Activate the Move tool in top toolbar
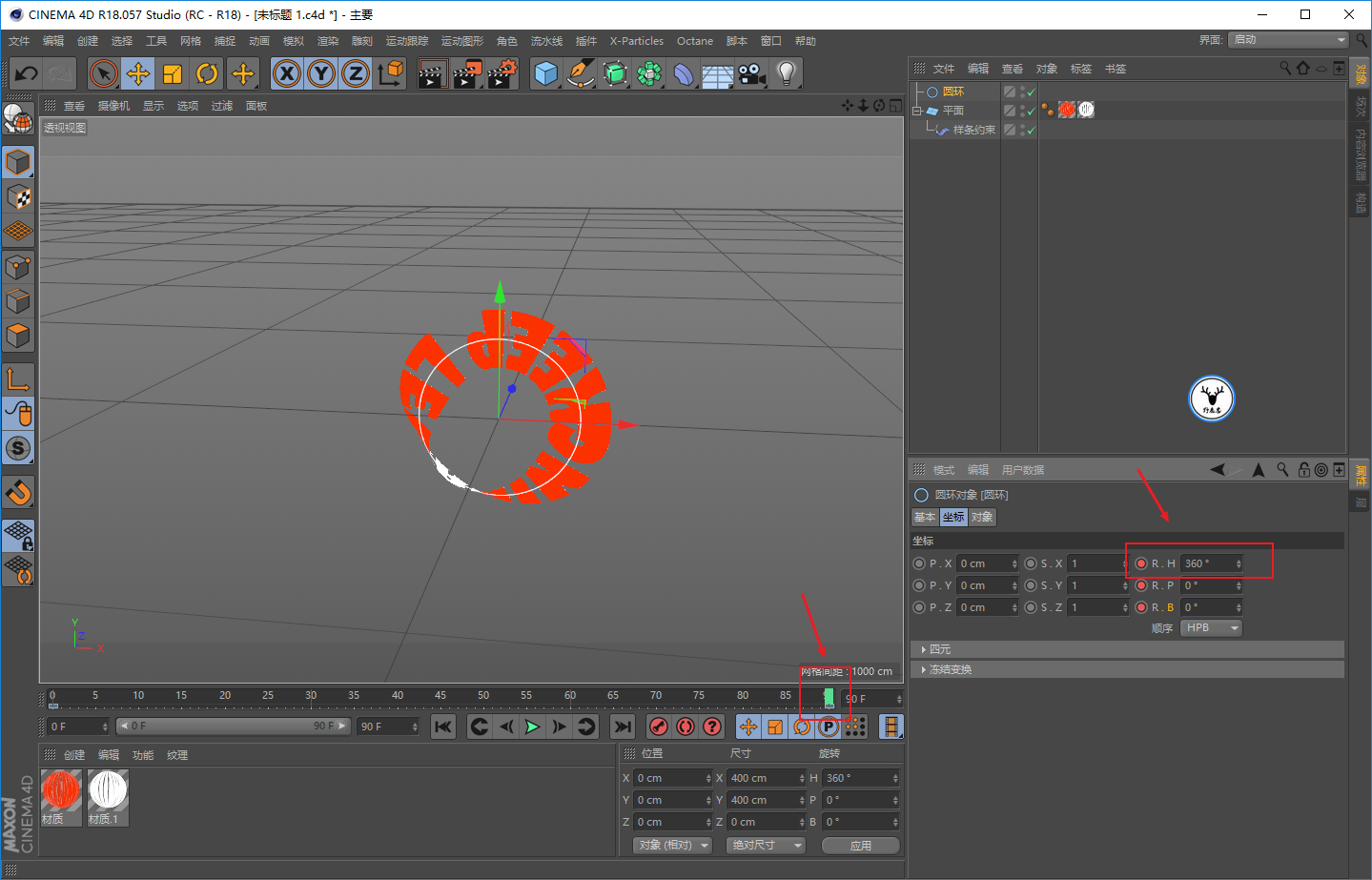Viewport: 1372px width, 880px height. pos(138,73)
